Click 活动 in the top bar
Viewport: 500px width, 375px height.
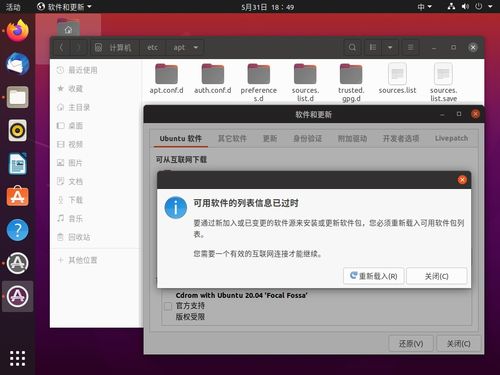click(x=13, y=7)
